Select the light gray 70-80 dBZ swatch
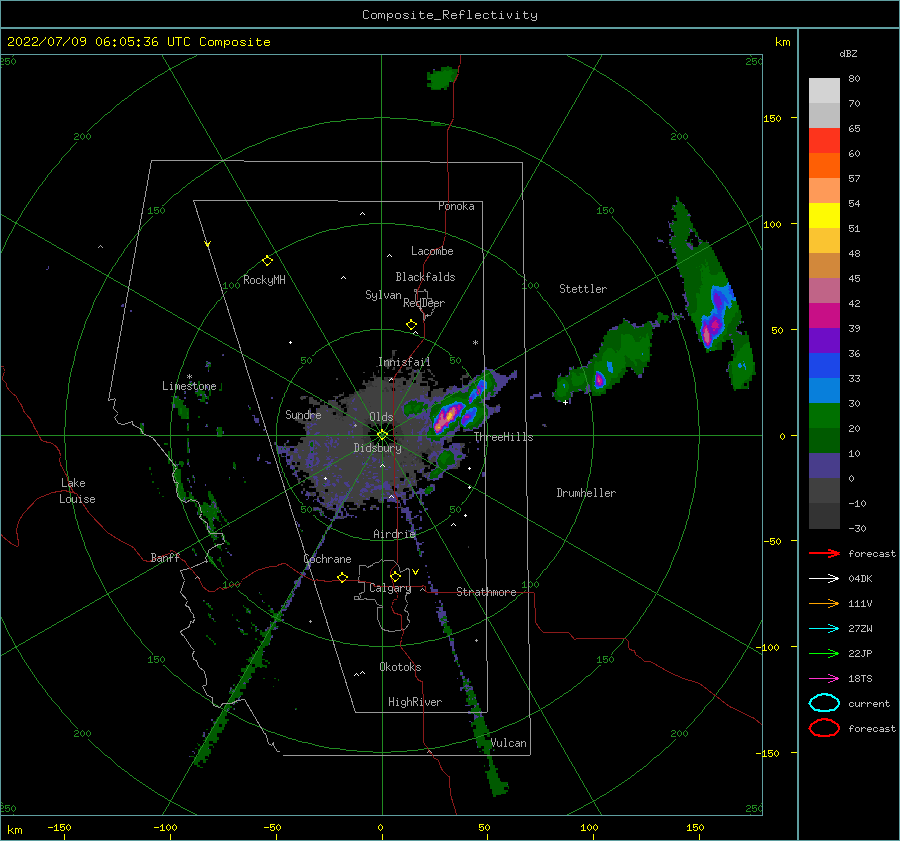Screen dimensions: 900x841 (824, 91)
